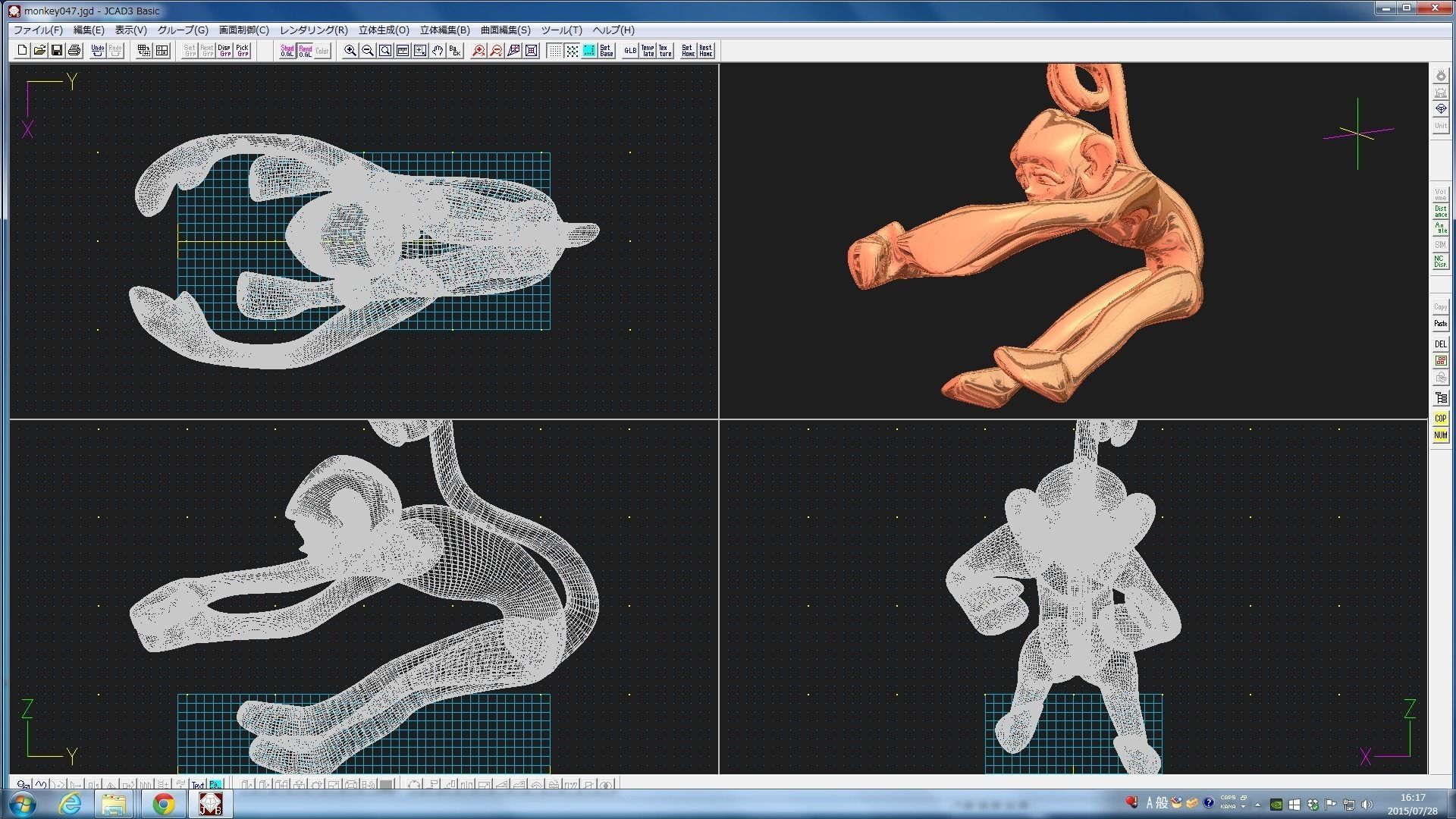
Task: Click the Set Grp toolbar button
Action: click(190, 51)
